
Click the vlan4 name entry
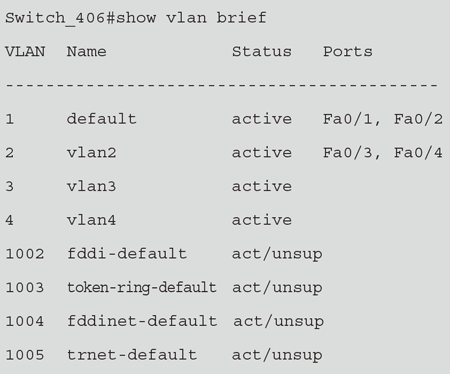[x=91, y=220]
